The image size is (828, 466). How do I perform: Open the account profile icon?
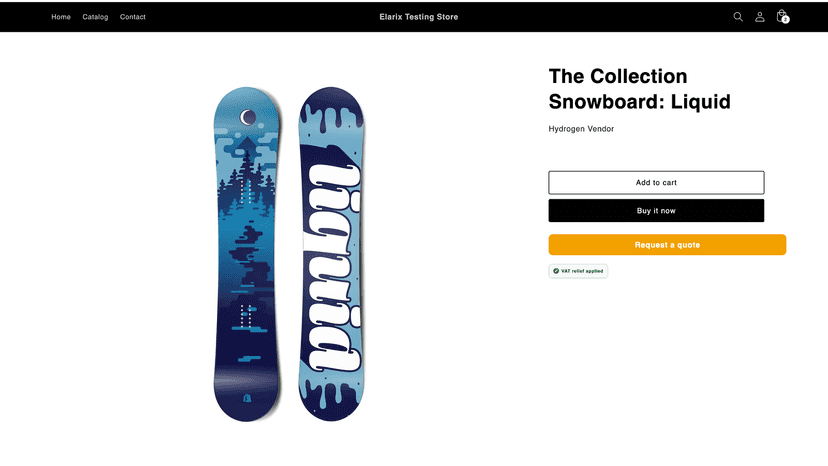click(759, 17)
